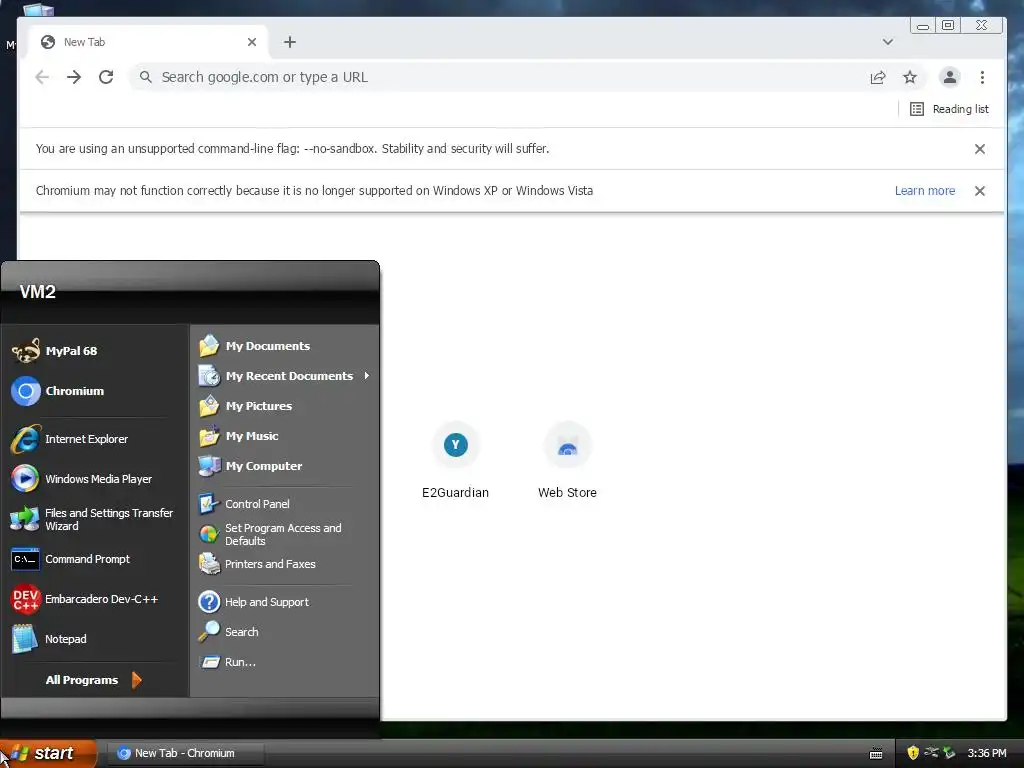Expand All Programs list
The image size is (1024, 768).
[93, 680]
